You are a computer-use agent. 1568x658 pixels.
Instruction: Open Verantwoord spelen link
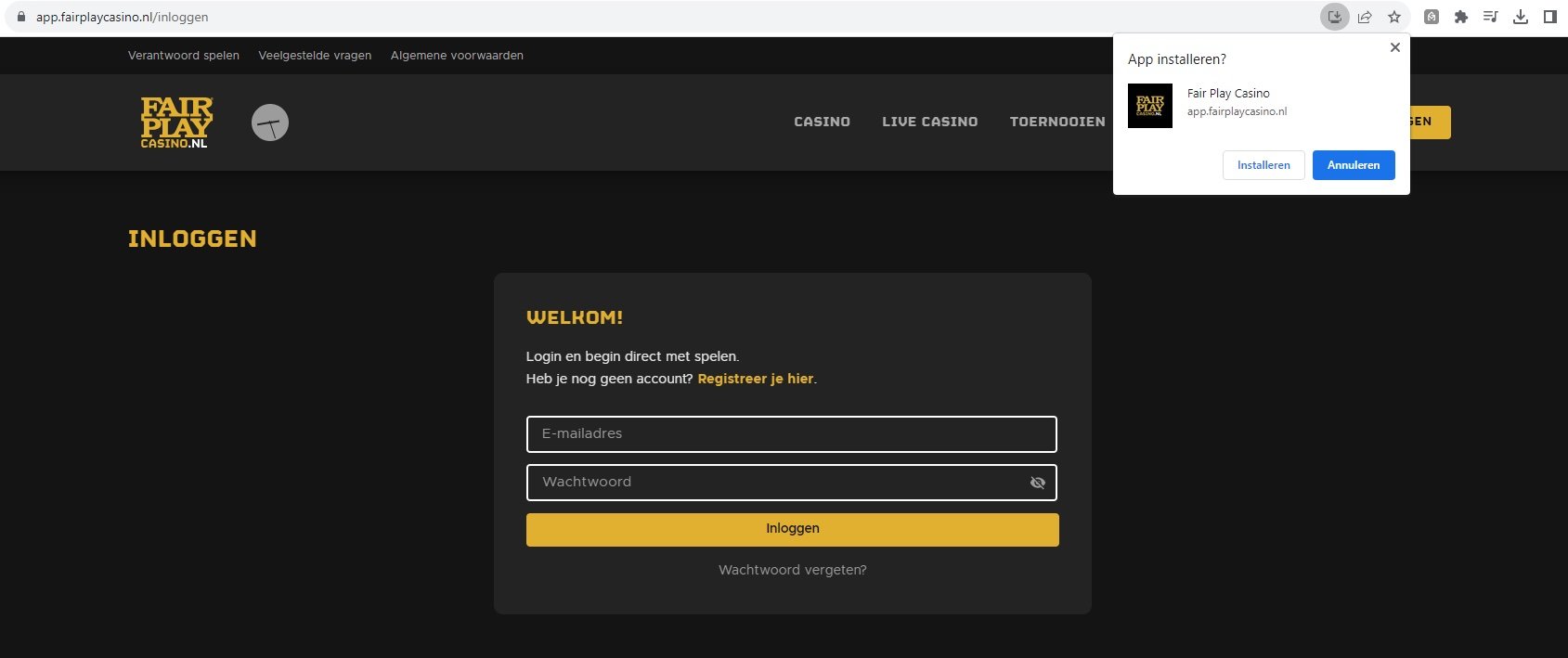(184, 56)
